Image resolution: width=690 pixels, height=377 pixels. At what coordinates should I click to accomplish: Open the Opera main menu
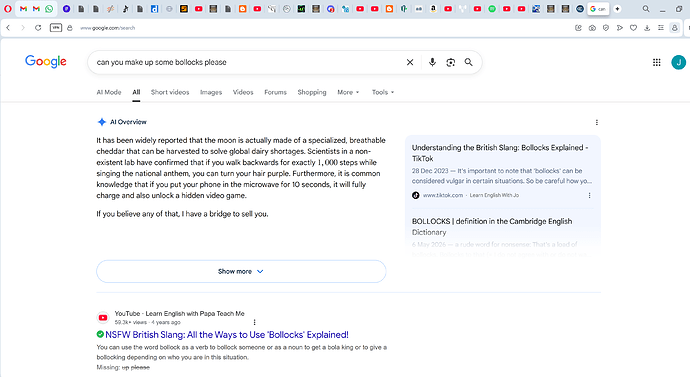click(x=8, y=9)
